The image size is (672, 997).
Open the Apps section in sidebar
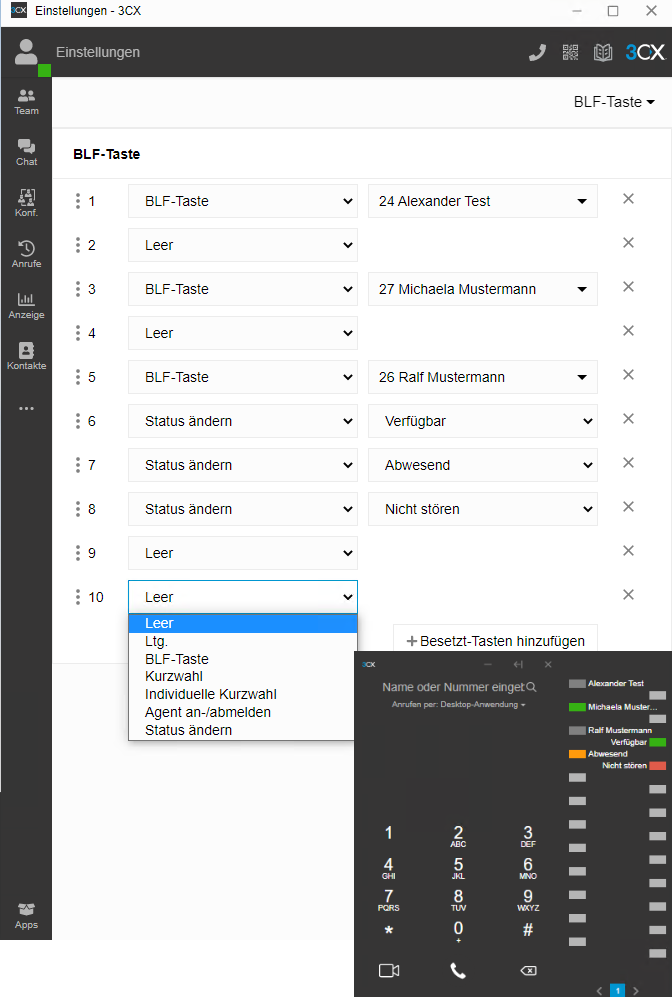(x=26, y=916)
